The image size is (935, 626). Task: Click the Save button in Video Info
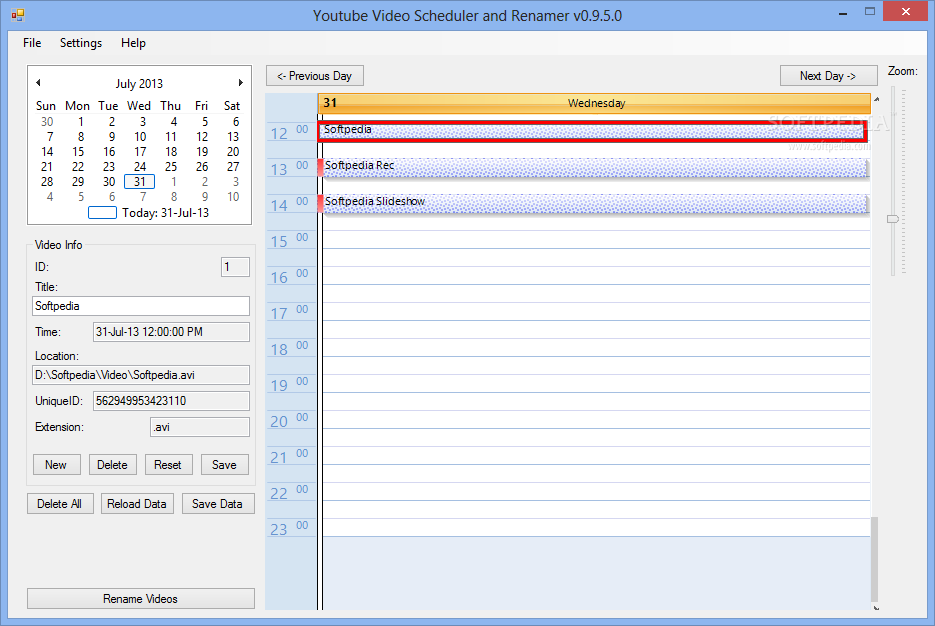click(224, 465)
